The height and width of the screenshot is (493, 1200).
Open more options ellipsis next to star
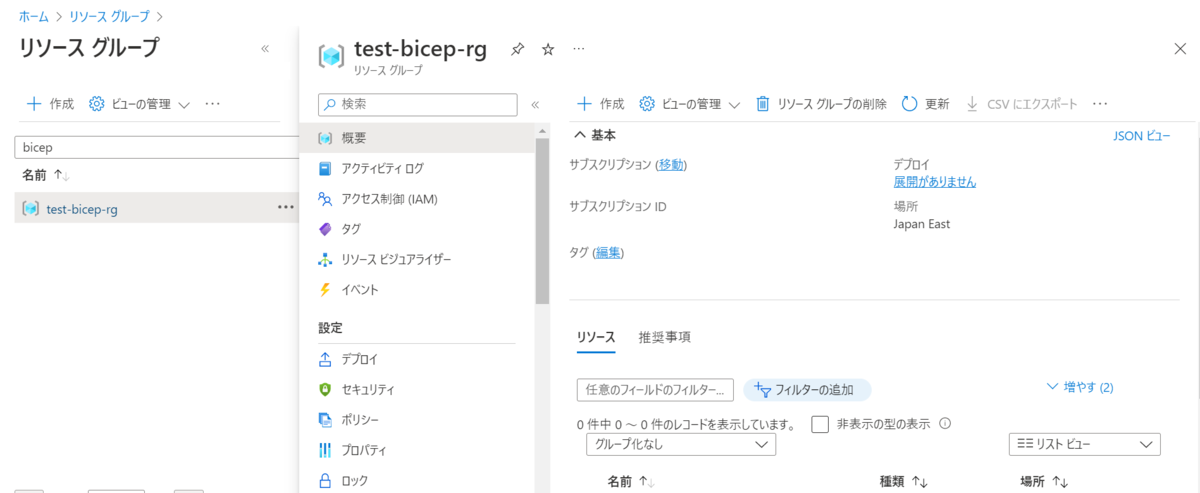click(x=578, y=49)
